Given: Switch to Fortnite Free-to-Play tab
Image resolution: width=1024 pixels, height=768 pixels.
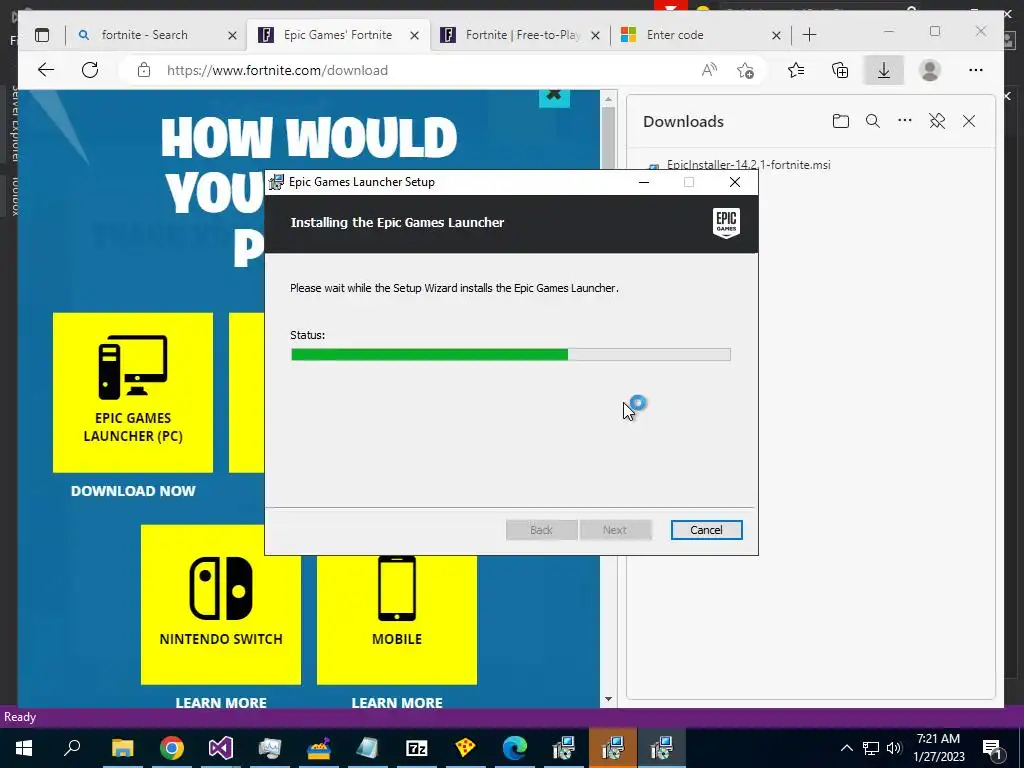Looking at the screenshot, I should pos(520,35).
